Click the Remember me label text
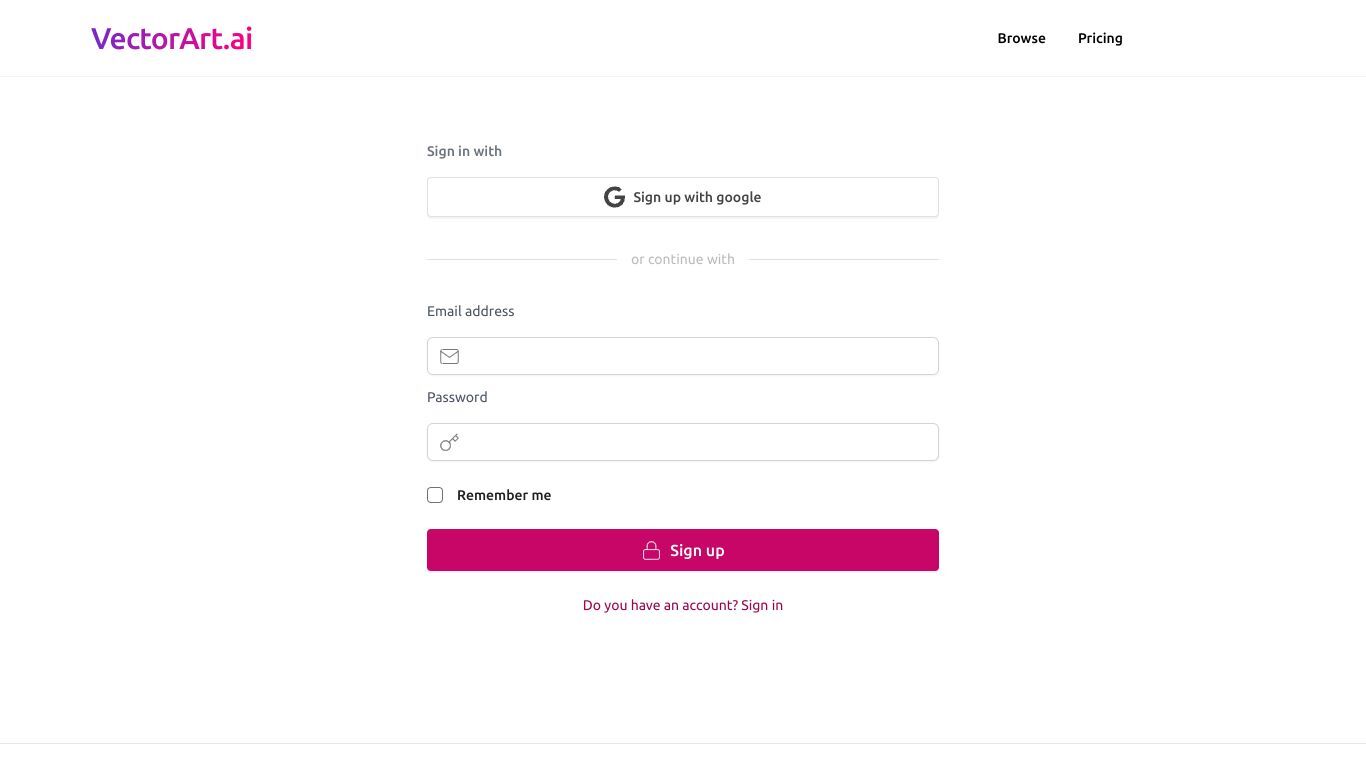This screenshot has height=768, width=1366. 504,495
